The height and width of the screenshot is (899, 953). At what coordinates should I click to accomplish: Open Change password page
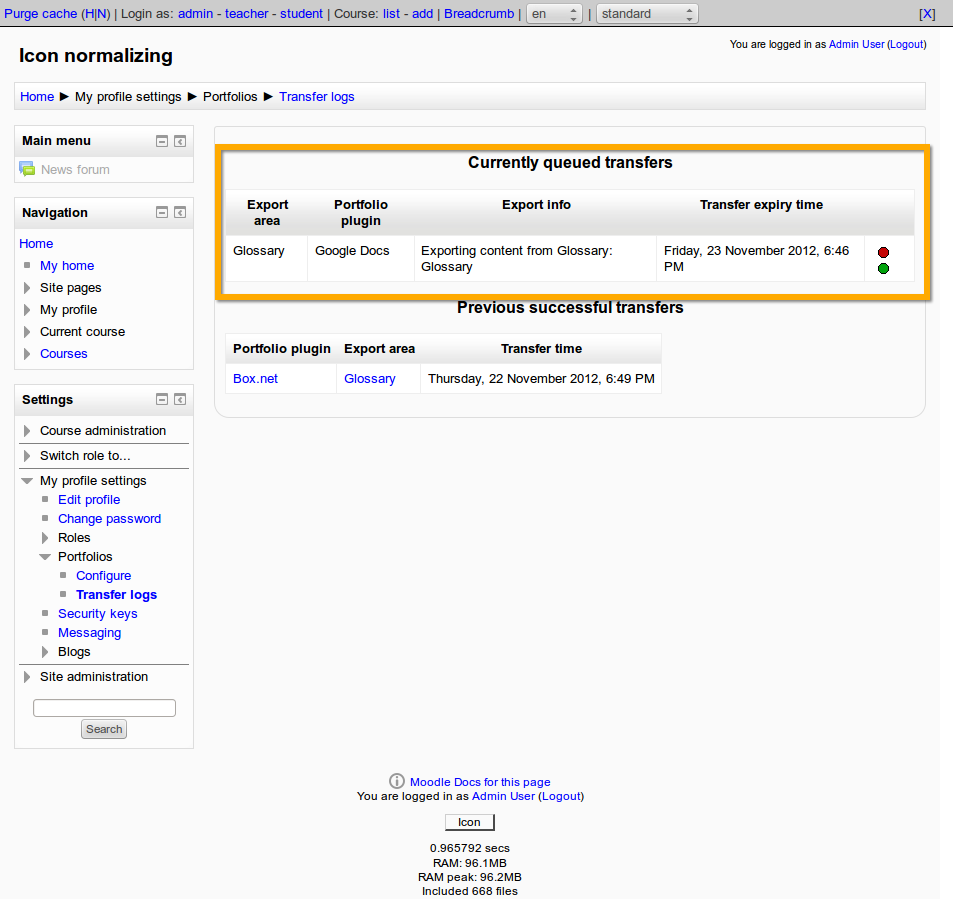click(x=109, y=518)
